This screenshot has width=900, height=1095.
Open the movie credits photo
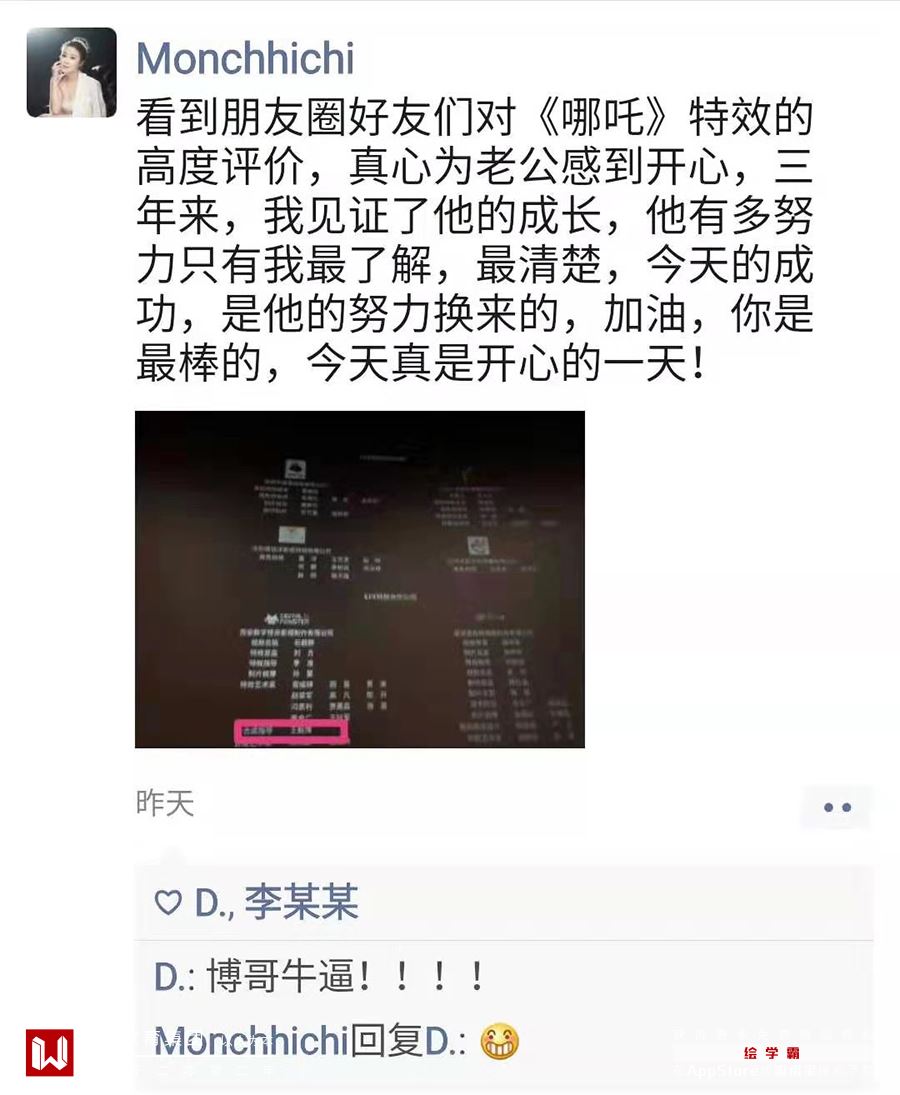pyautogui.click(x=360, y=579)
